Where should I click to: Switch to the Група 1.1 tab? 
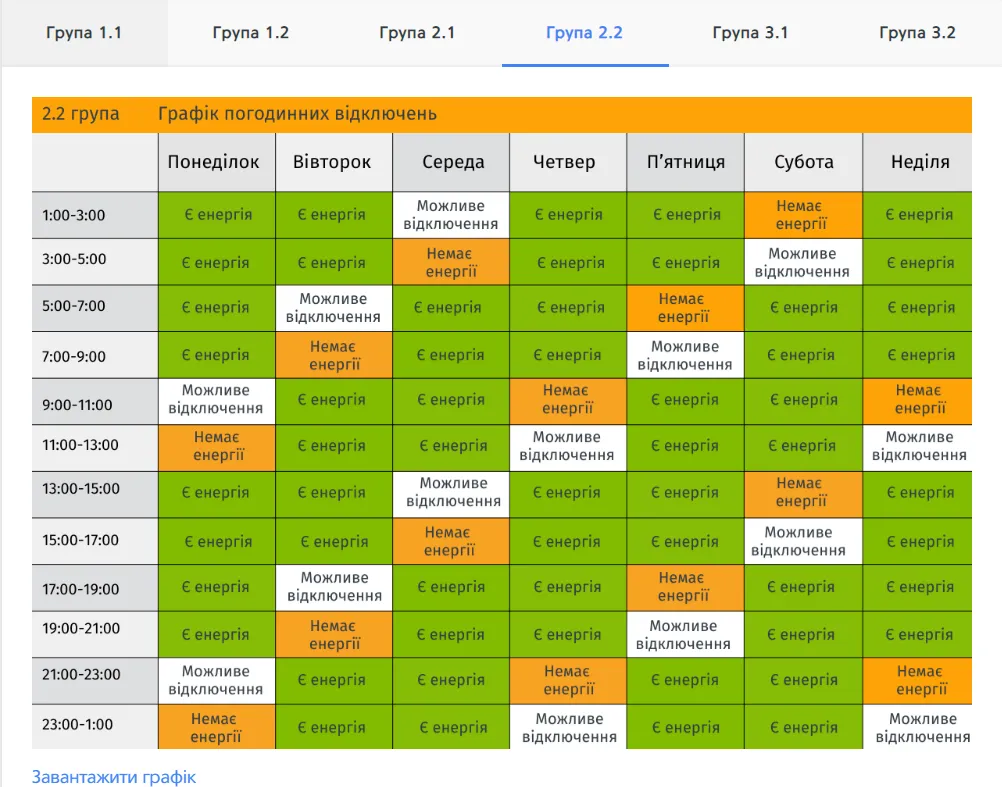pos(84,33)
